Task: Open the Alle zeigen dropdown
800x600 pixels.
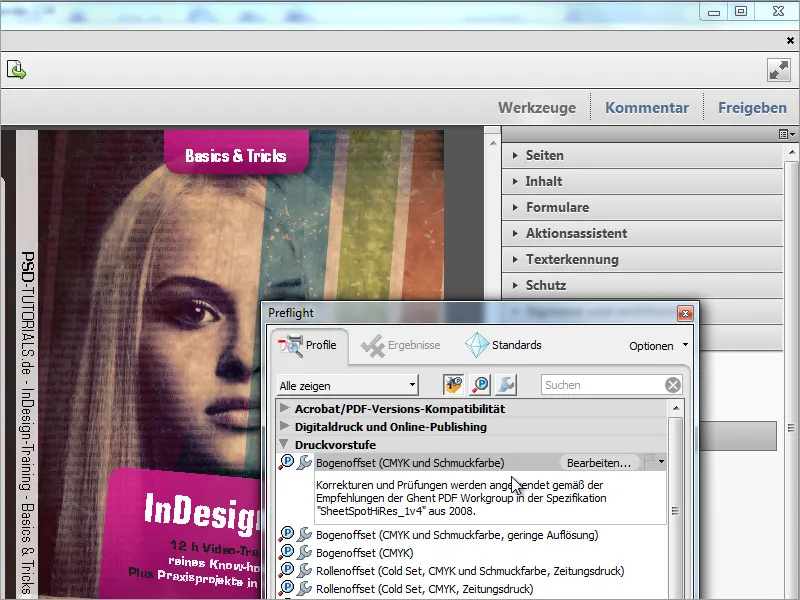Action: tap(347, 384)
